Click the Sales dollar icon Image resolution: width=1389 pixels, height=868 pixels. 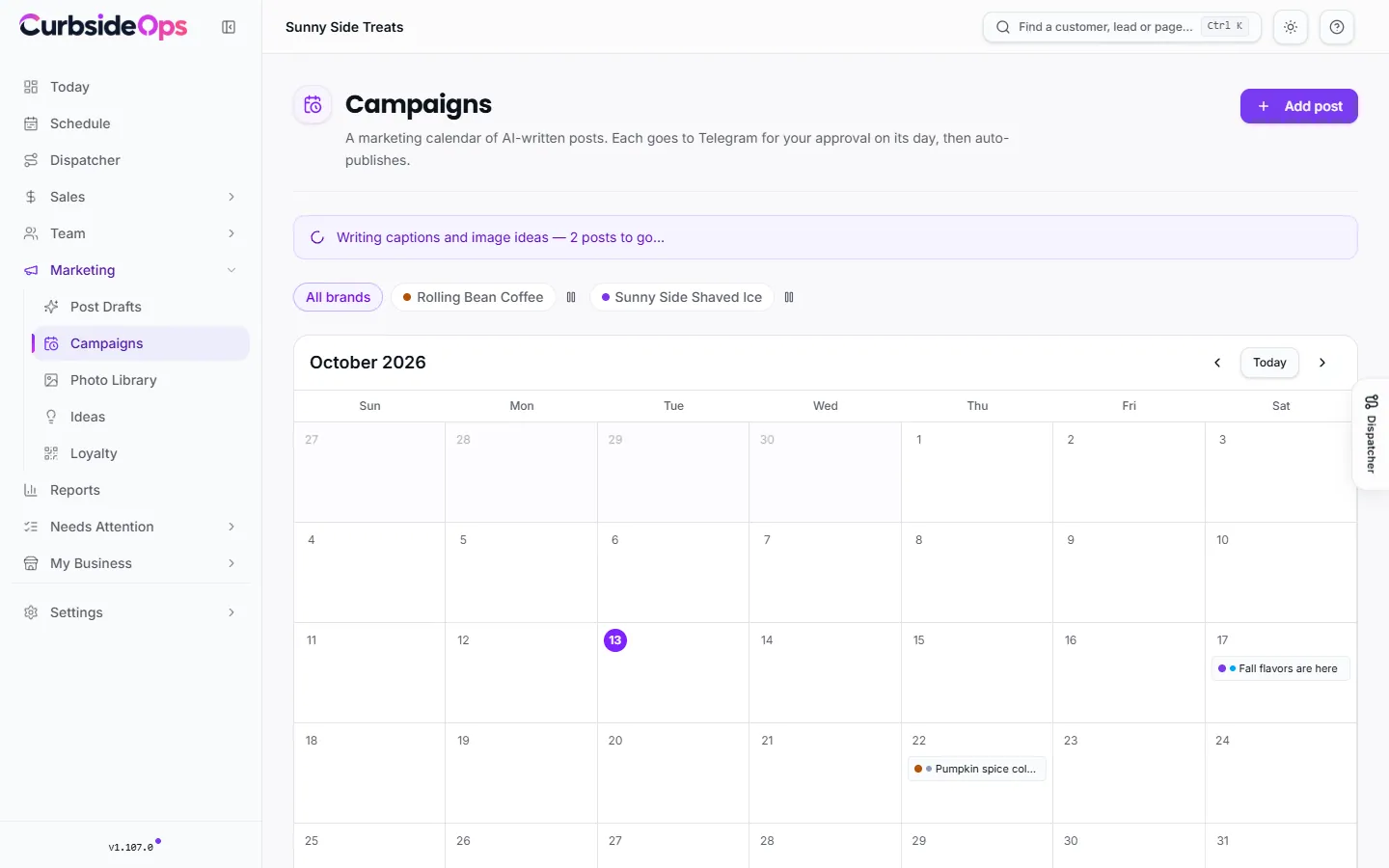tap(31, 197)
